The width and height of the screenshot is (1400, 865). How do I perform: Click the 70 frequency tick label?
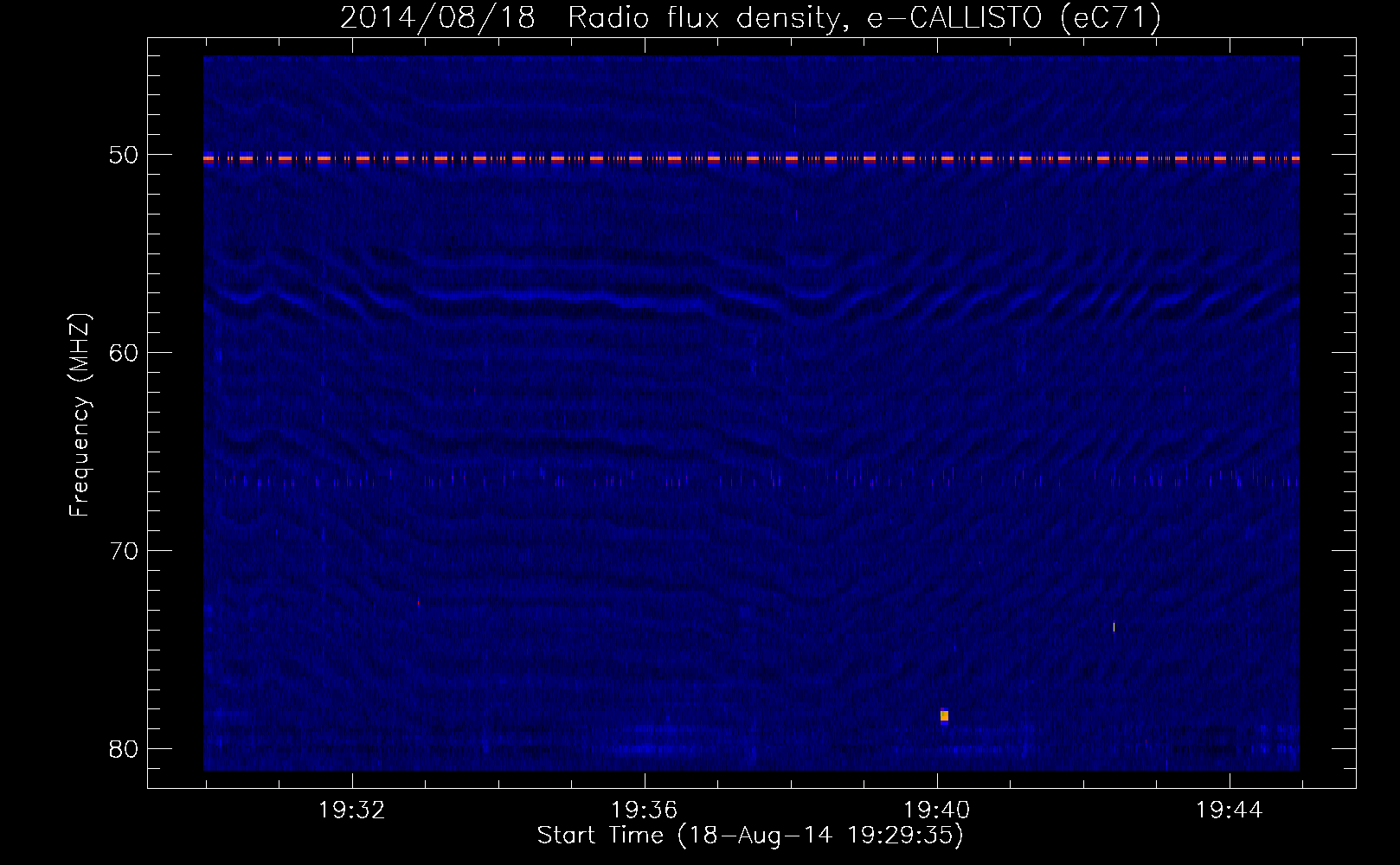(124, 551)
